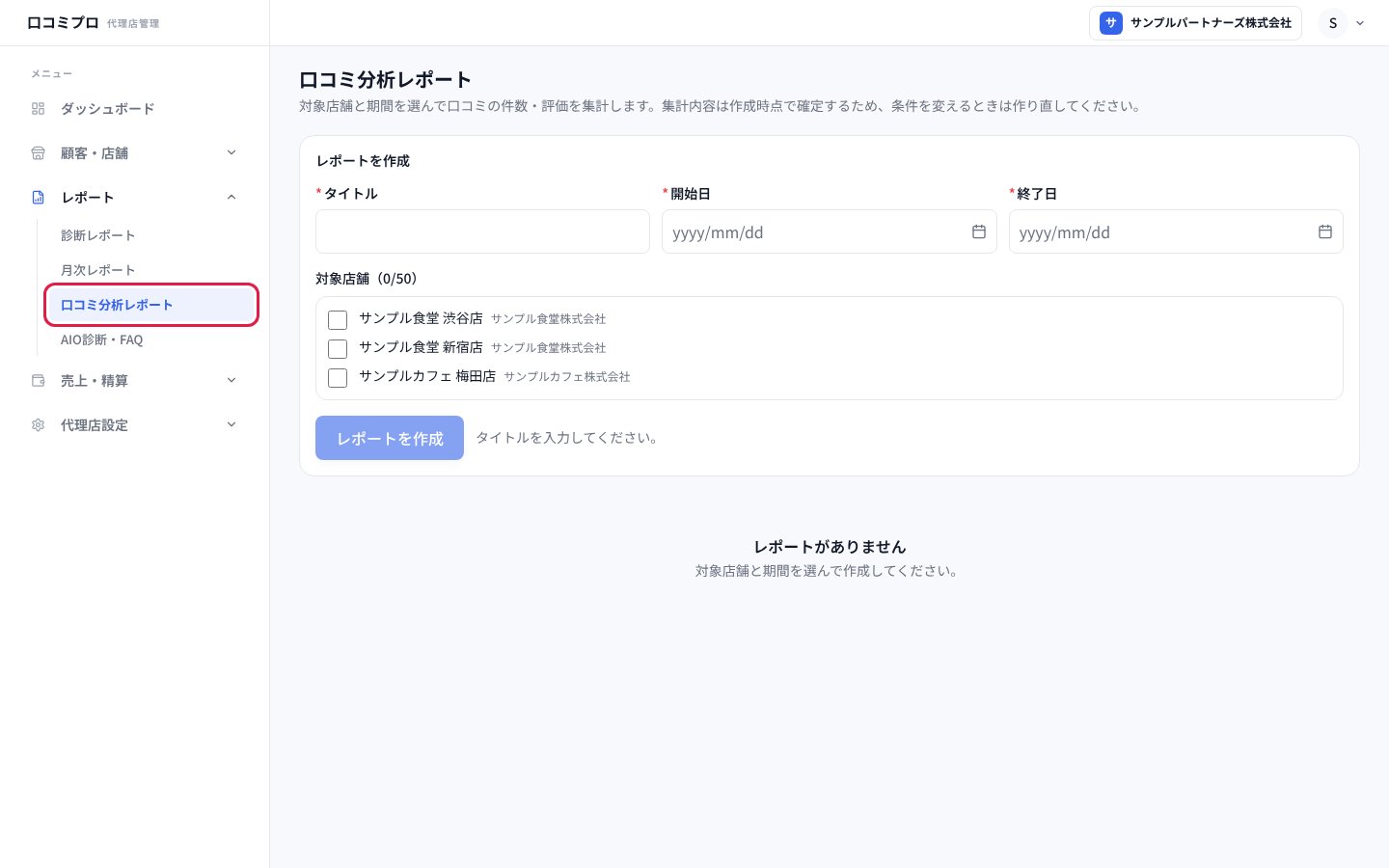Focus the タイトル text field

coord(482,231)
